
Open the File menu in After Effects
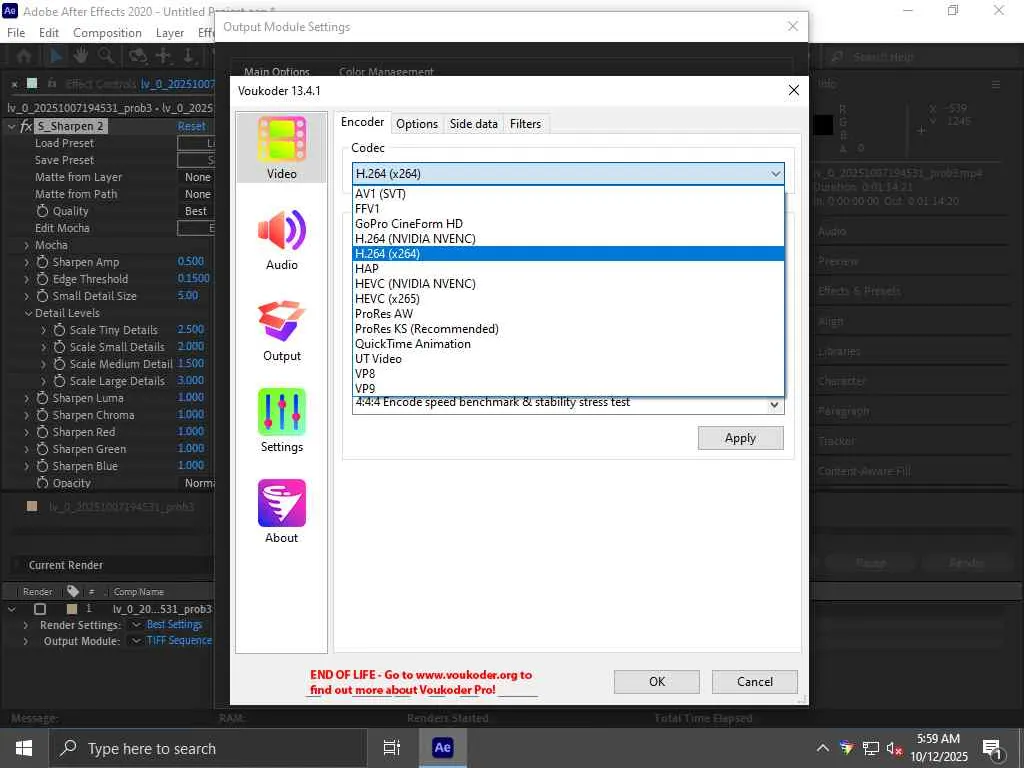pos(16,33)
